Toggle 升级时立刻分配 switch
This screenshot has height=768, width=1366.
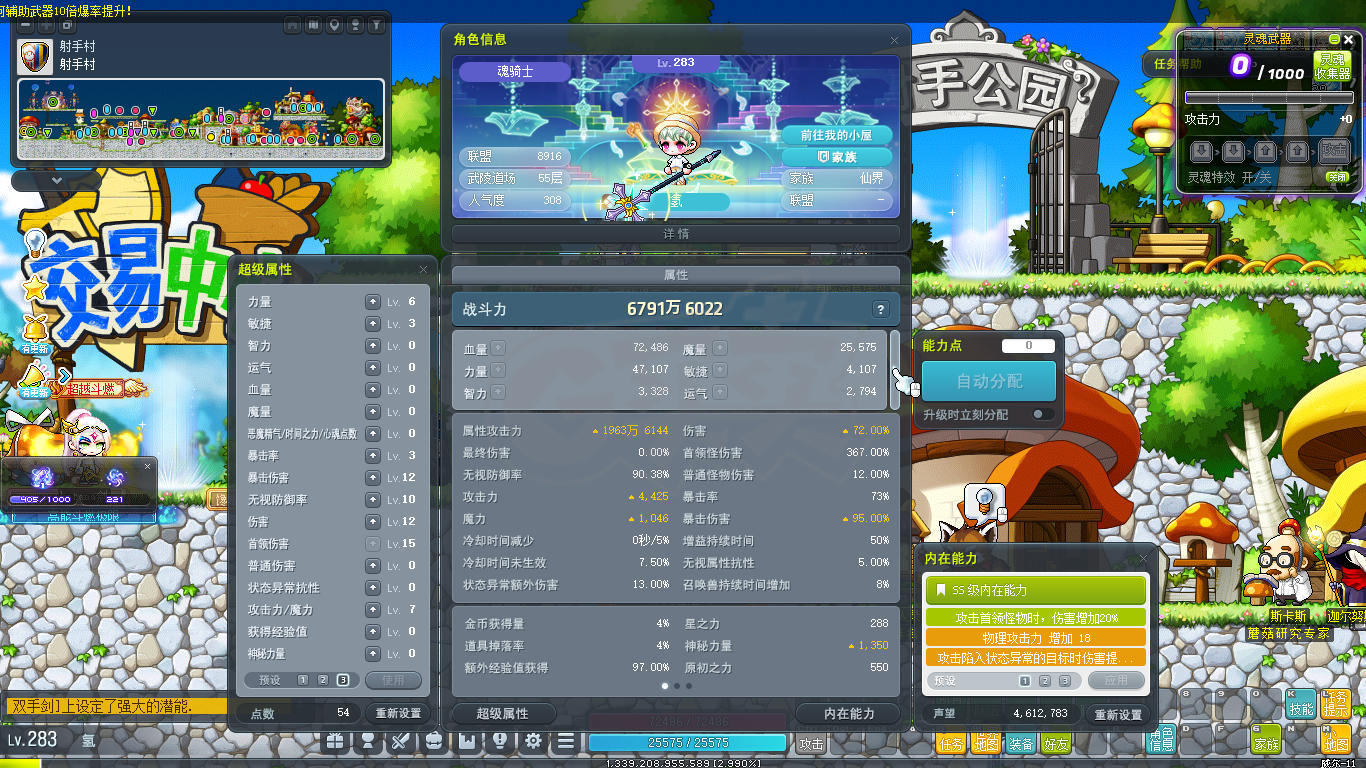tap(1042, 414)
